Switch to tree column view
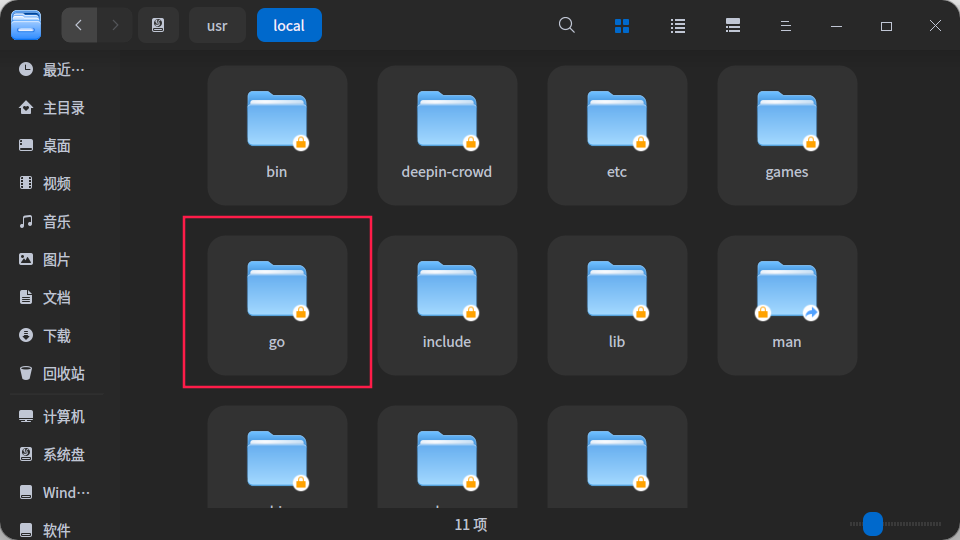 click(732, 26)
